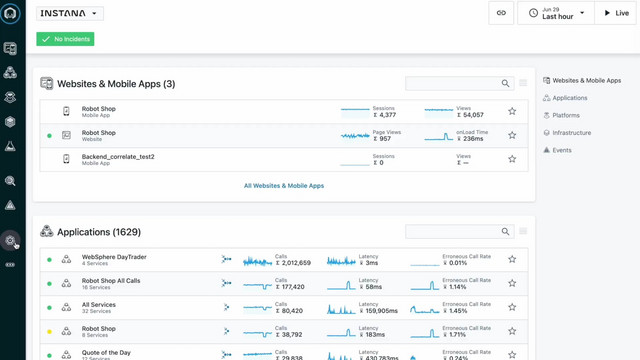640x360 pixels.
Task: Open Robot Shop Website entry
Action: (99, 133)
